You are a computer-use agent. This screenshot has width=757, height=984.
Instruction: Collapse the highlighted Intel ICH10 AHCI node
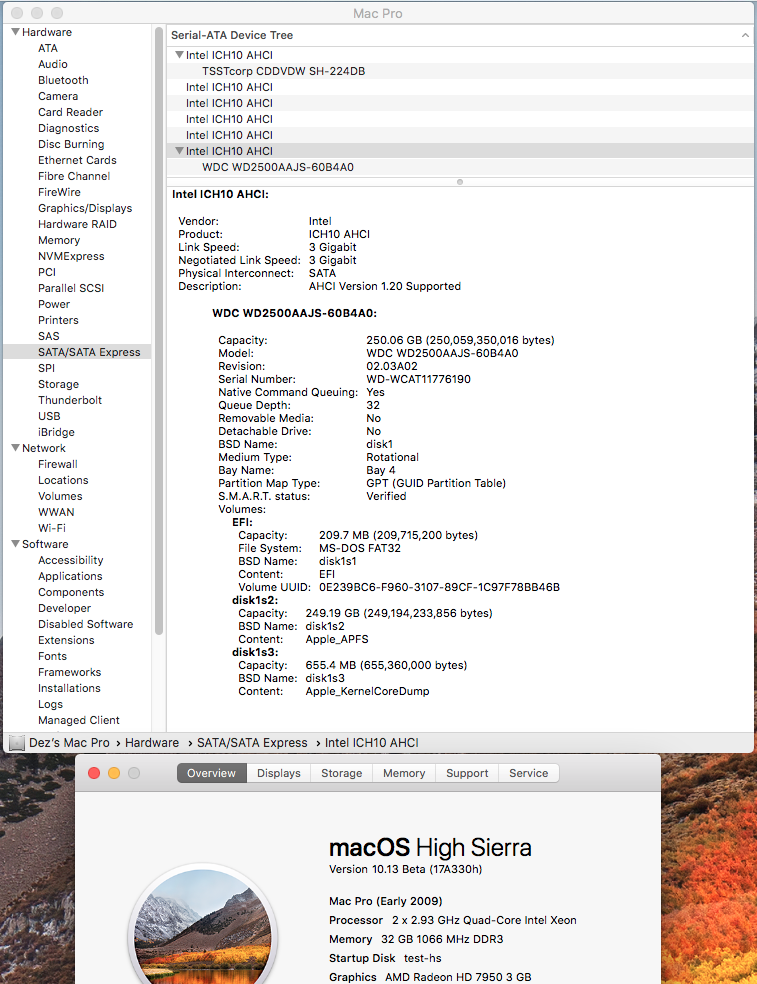[179, 151]
